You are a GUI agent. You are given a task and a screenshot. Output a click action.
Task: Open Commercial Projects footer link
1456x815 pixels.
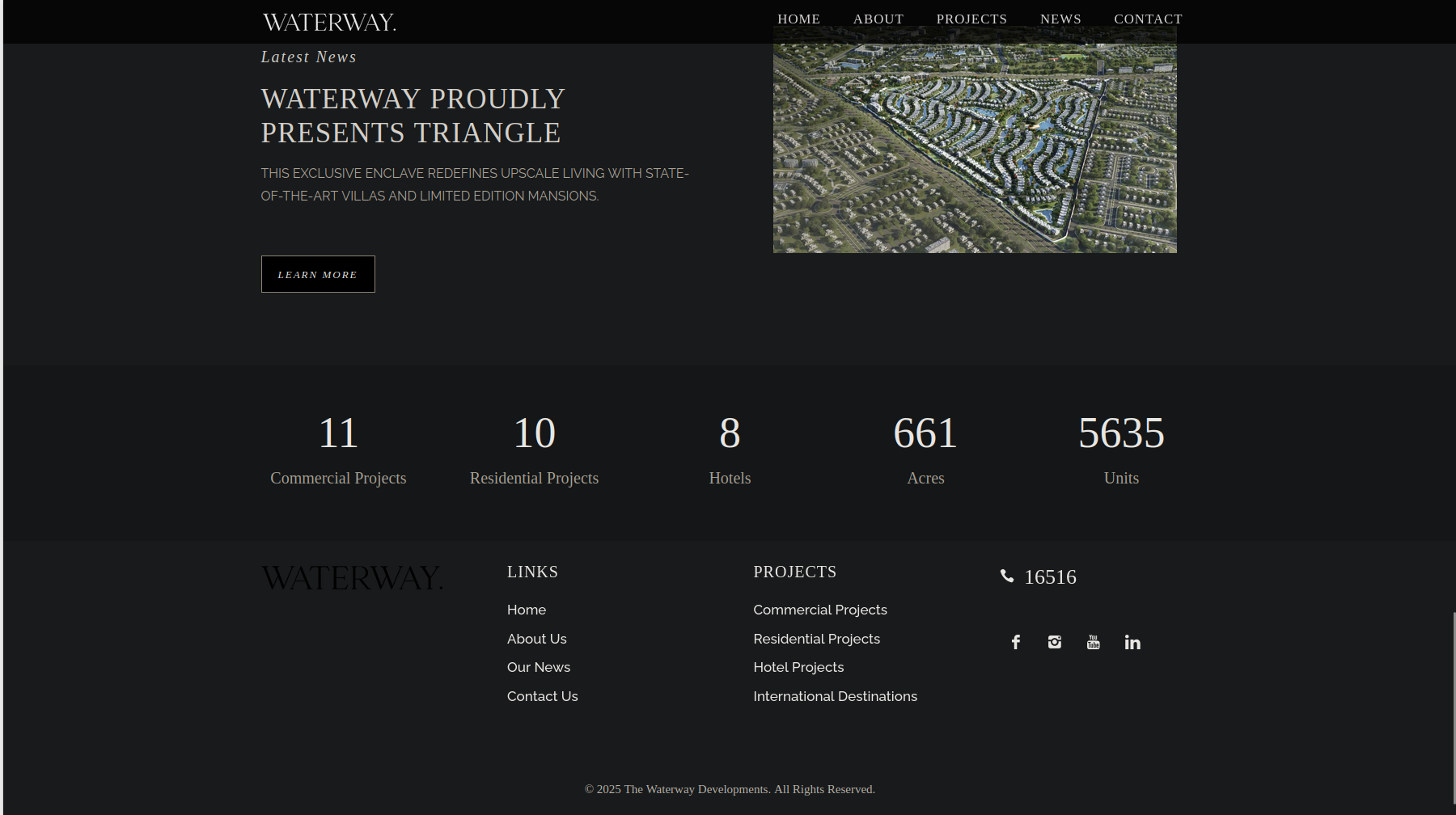coord(819,610)
